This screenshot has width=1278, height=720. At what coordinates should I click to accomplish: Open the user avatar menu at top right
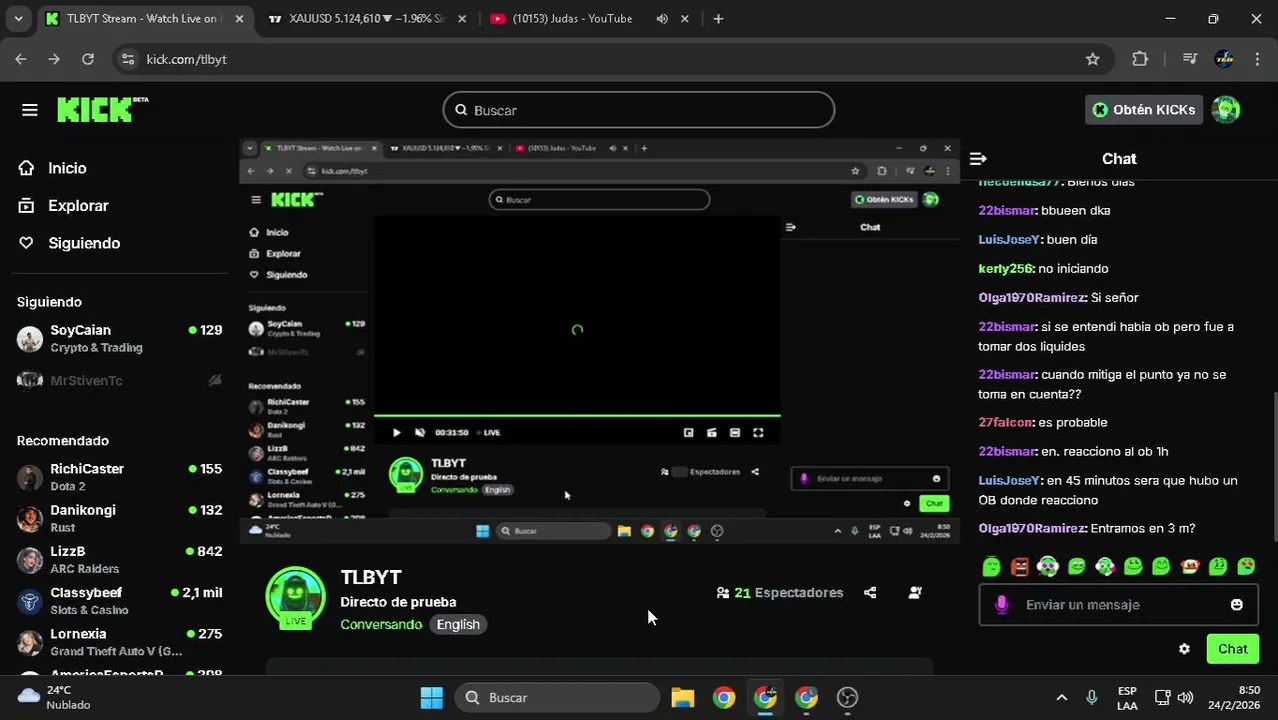tap(1226, 110)
